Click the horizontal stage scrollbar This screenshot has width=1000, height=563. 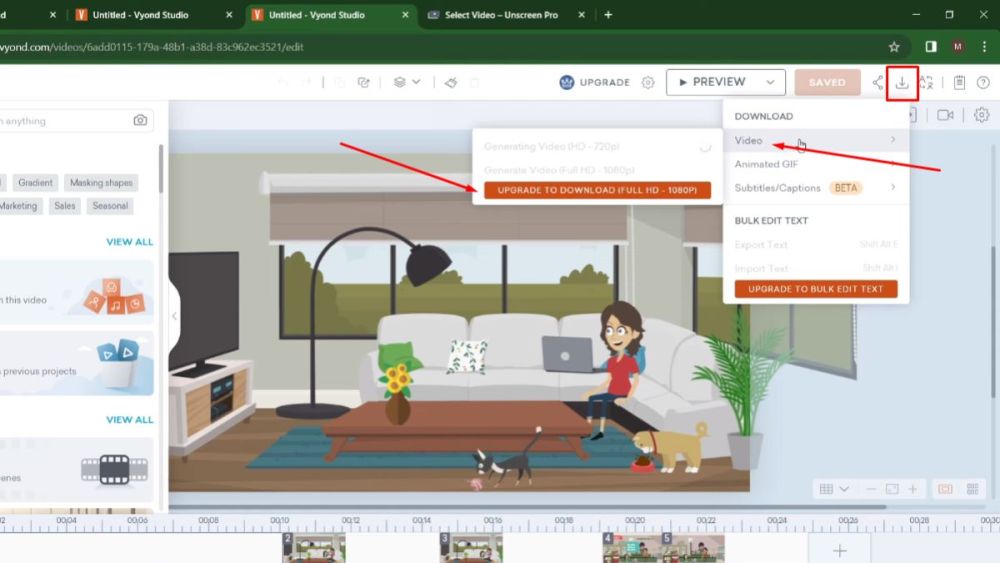[x=527, y=507]
